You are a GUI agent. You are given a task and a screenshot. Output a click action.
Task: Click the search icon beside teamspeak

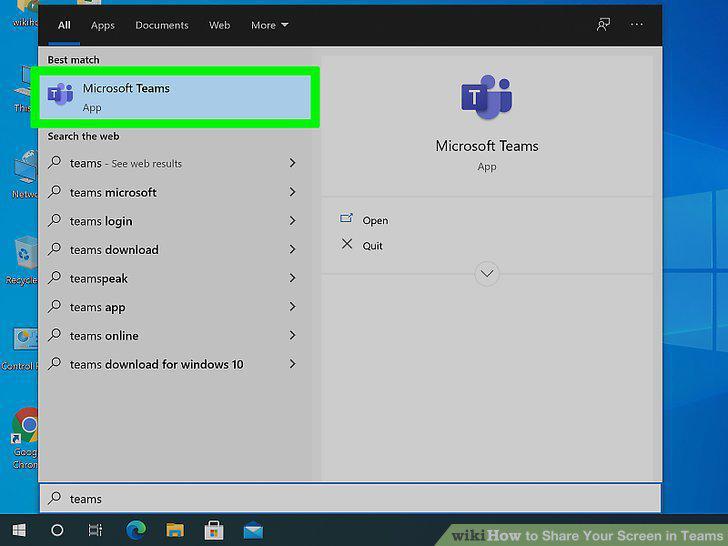55,278
